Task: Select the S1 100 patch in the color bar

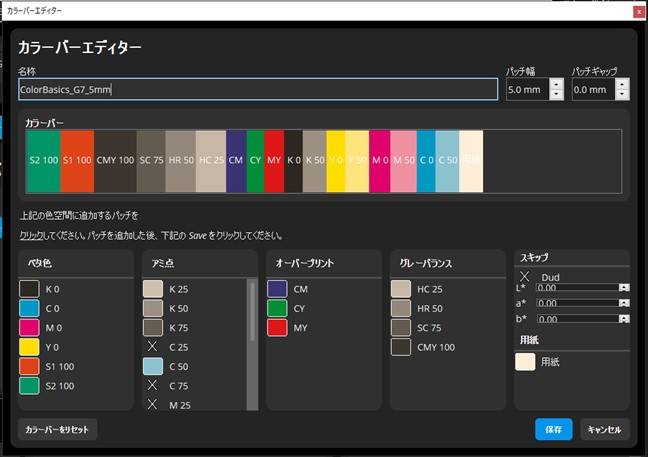Action: click(77, 161)
